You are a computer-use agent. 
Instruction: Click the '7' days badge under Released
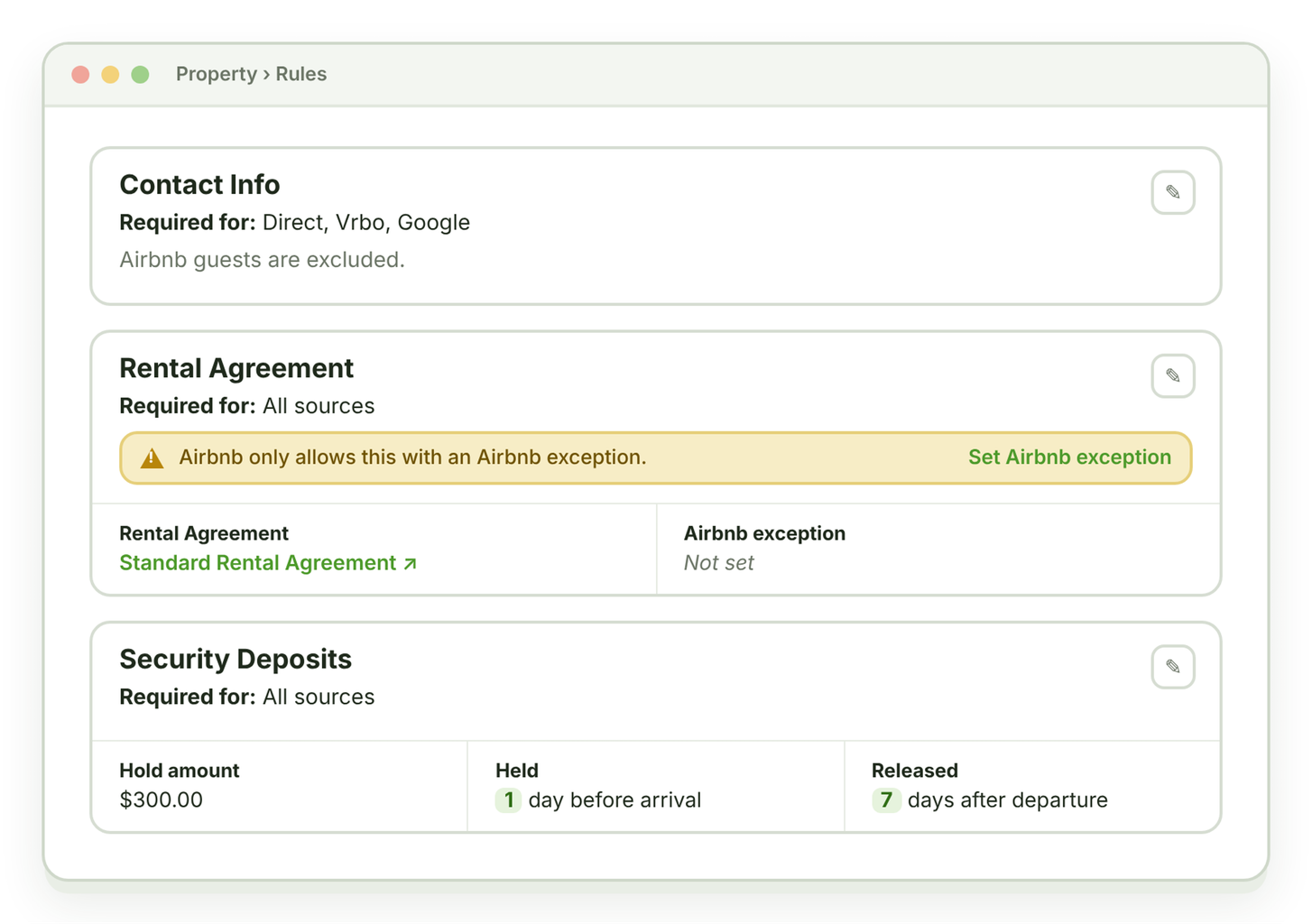[886, 799]
